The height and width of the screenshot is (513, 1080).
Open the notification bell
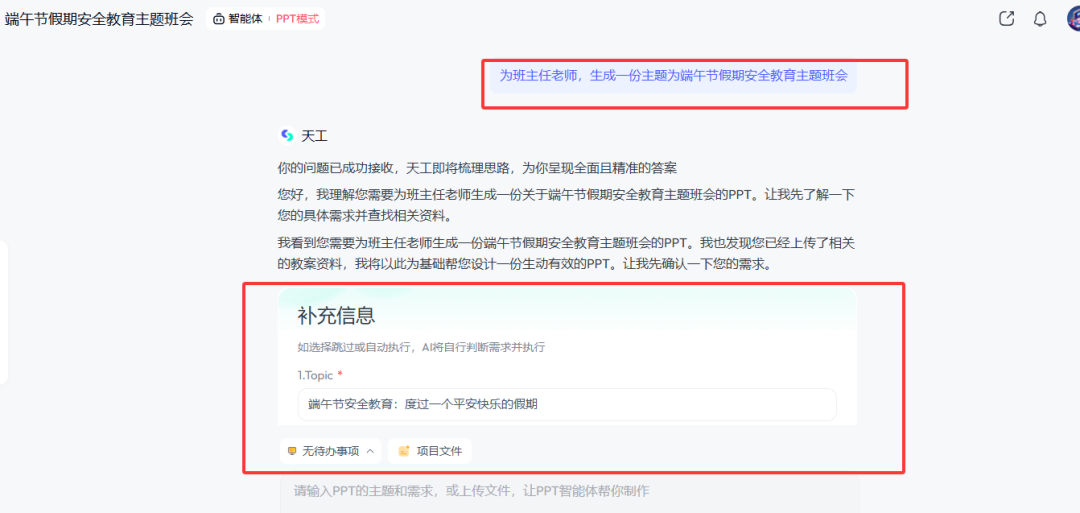point(1040,19)
